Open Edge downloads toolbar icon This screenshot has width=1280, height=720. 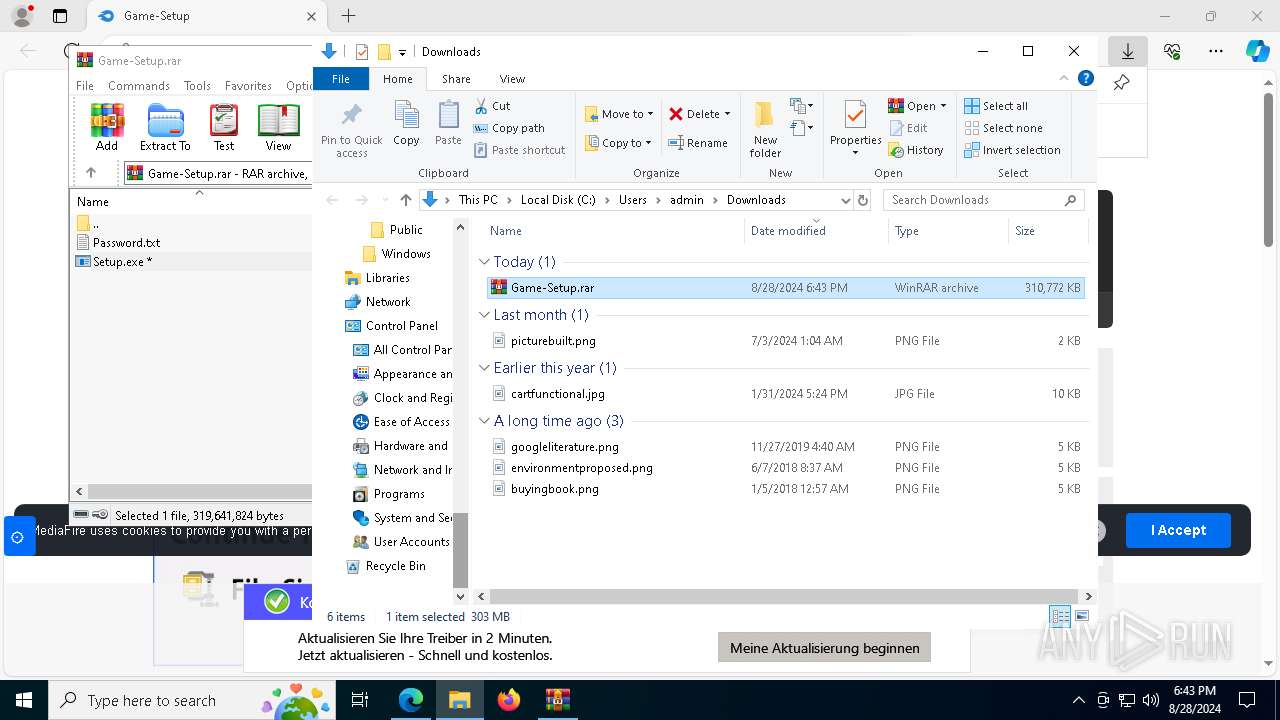(x=1128, y=51)
